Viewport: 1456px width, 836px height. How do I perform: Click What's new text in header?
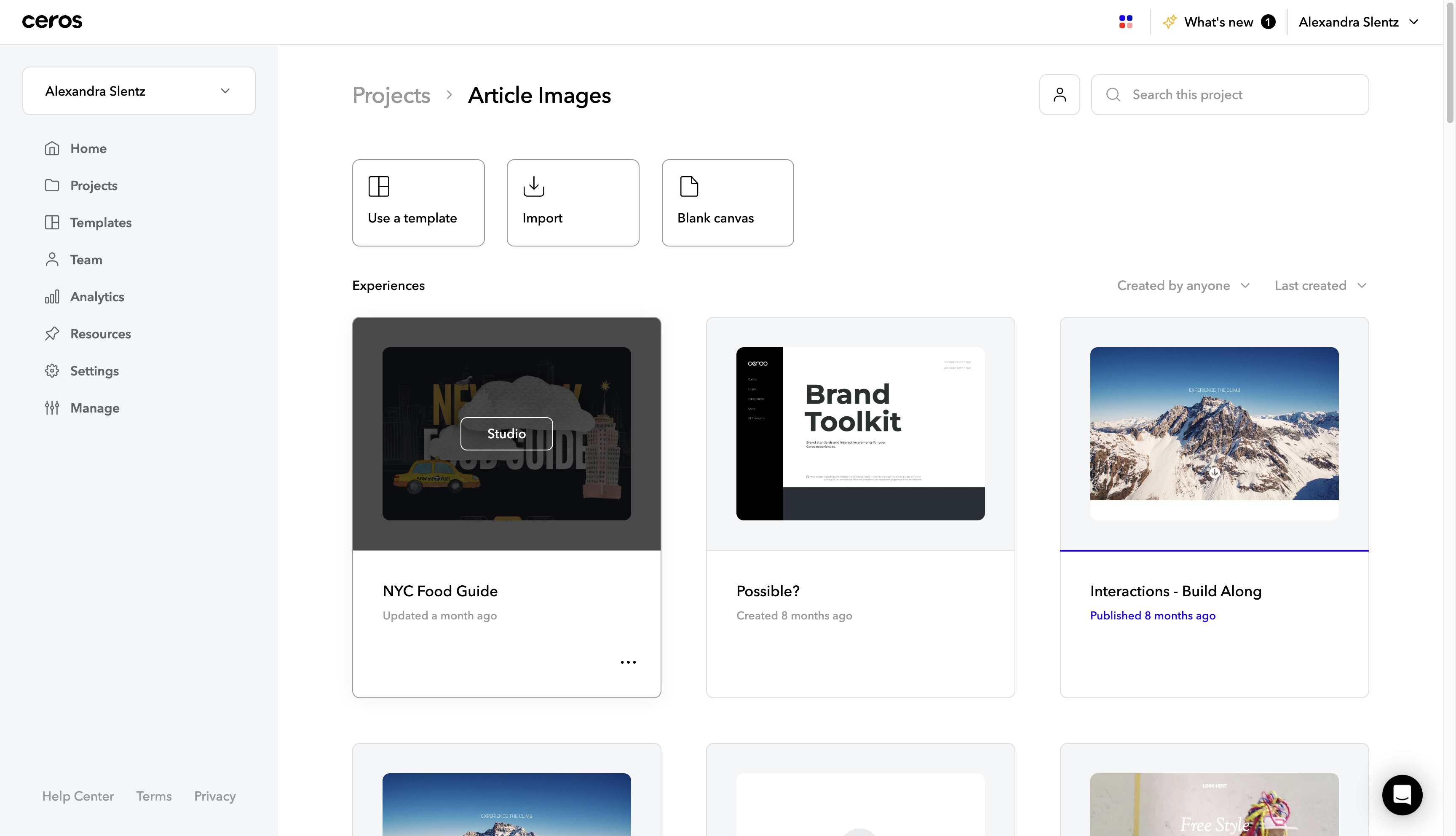coord(1218,22)
